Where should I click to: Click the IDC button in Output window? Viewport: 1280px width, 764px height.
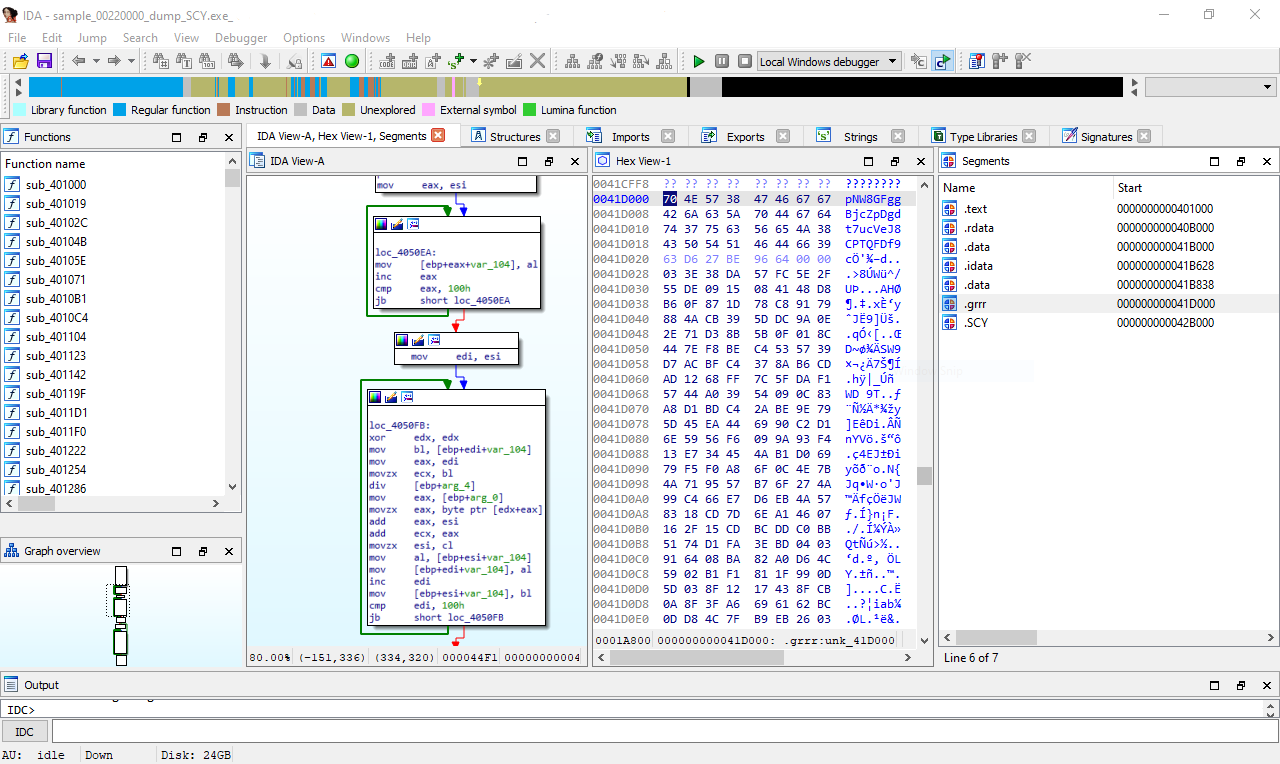23,731
